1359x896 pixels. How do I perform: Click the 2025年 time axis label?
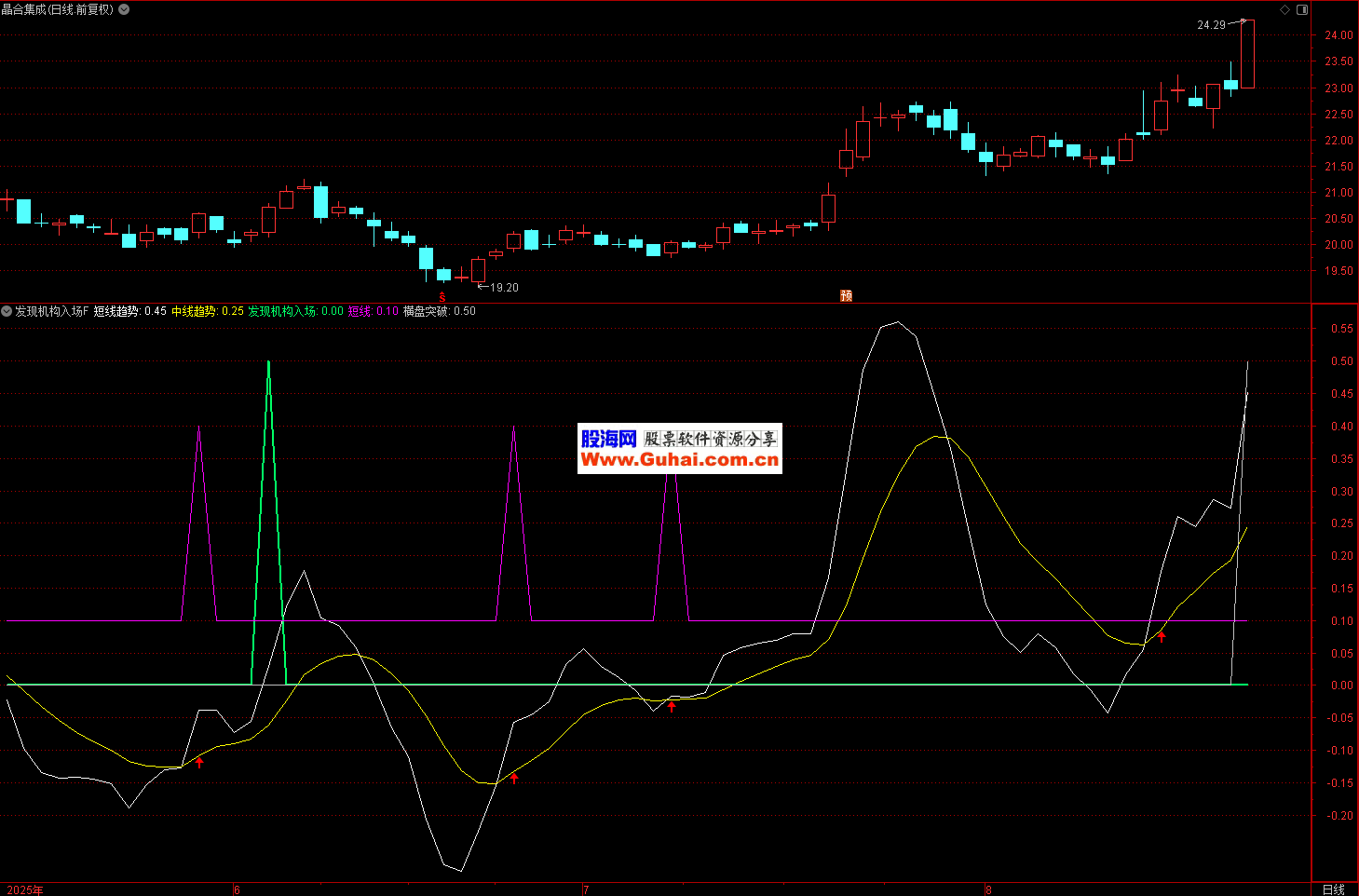click(24, 889)
